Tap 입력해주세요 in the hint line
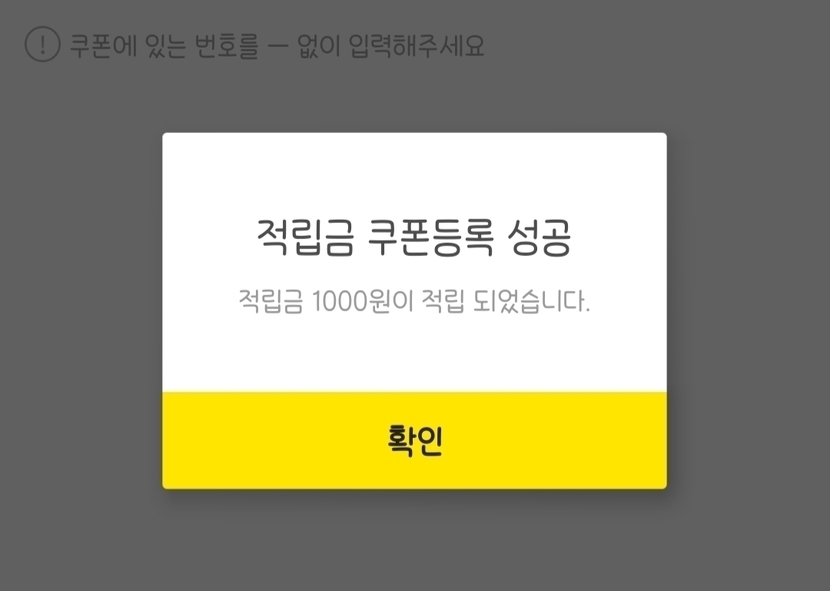 click(417, 46)
